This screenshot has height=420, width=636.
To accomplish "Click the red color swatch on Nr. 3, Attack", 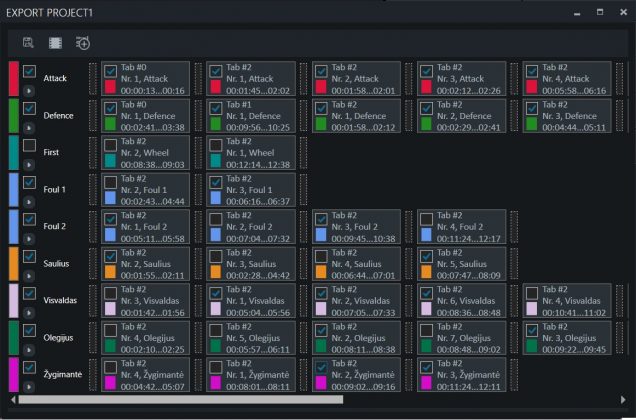I will [427, 88].
